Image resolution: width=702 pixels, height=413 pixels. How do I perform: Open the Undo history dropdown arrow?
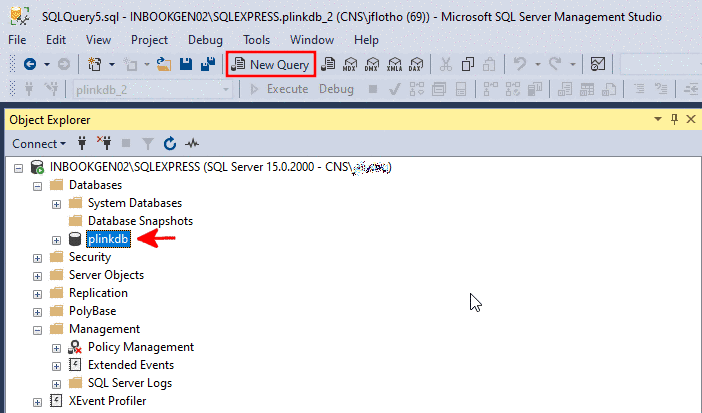click(x=537, y=65)
